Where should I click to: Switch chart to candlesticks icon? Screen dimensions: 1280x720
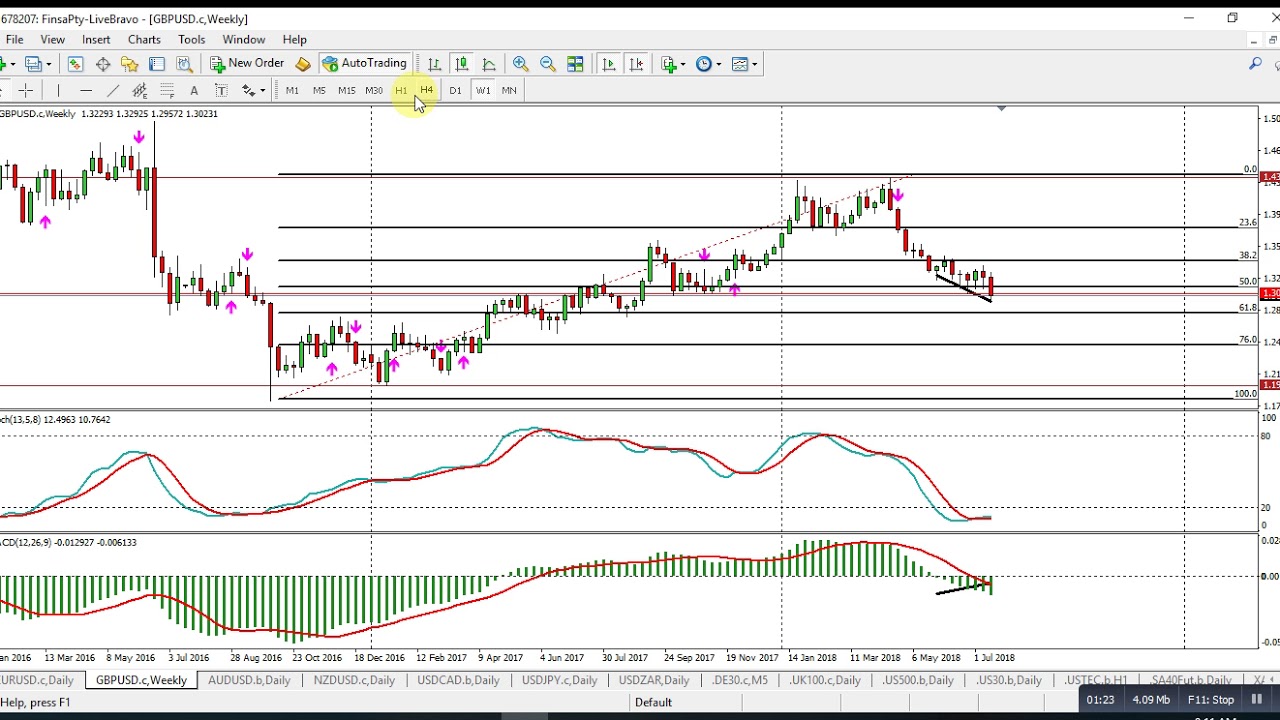pos(461,64)
